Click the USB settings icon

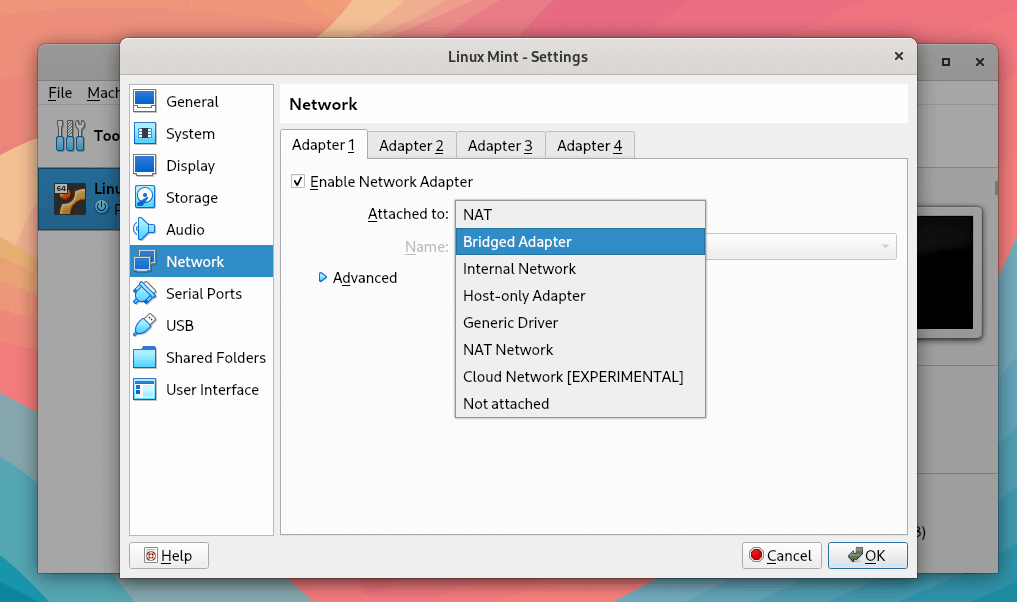click(x=145, y=326)
